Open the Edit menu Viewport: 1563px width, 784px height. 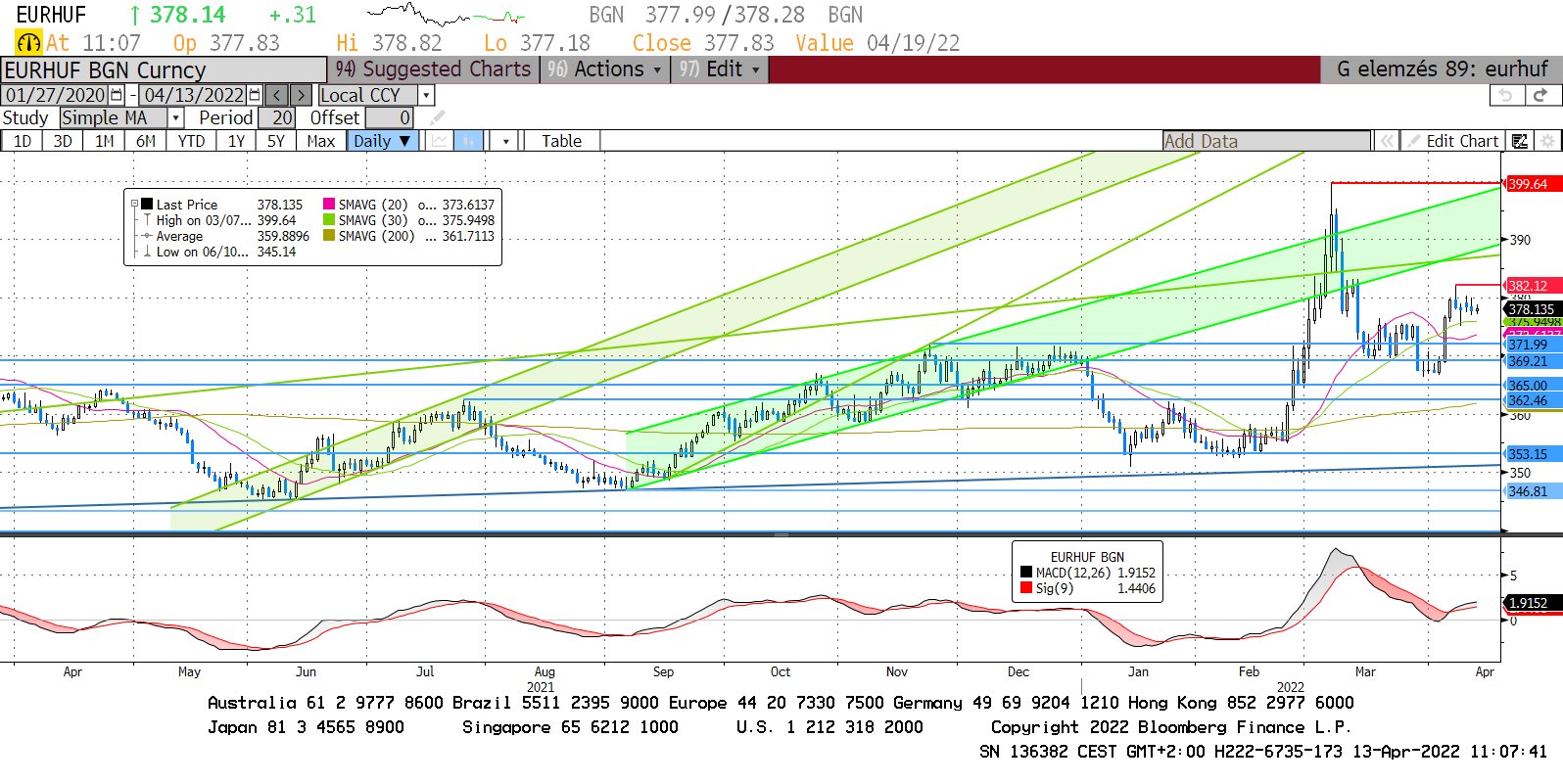[720, 69]
